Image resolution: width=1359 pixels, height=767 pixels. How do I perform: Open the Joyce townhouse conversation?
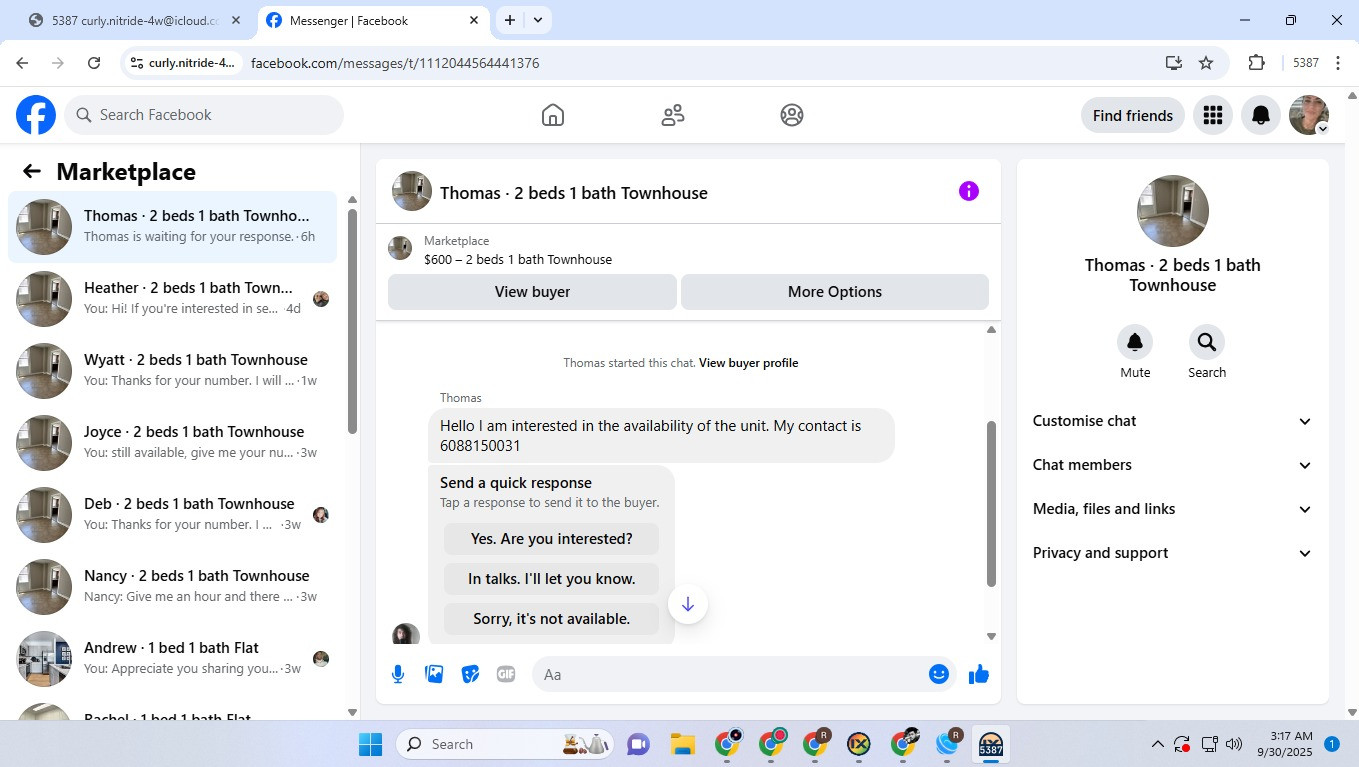click(x=172, y=443)
